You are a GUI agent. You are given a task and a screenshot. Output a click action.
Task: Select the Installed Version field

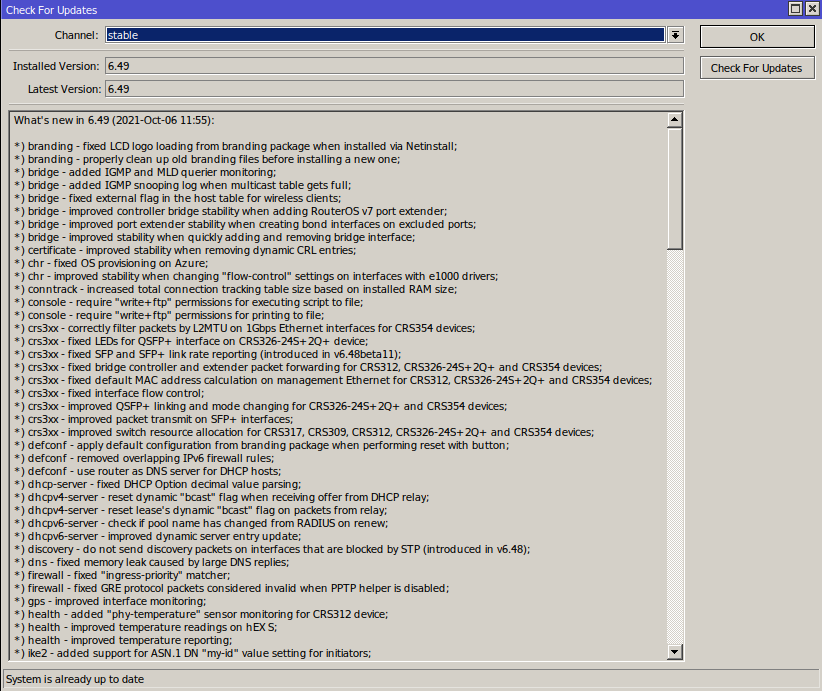pos(393,66)
